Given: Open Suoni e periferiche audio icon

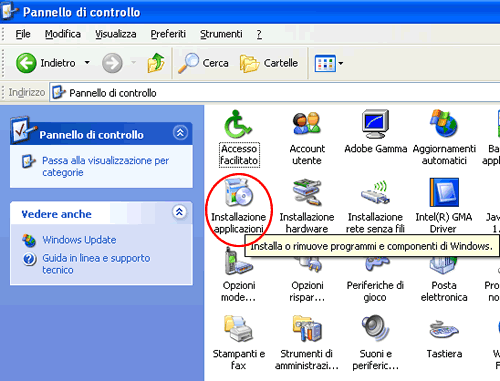Looking at the screenshot, I should [375, 329].
